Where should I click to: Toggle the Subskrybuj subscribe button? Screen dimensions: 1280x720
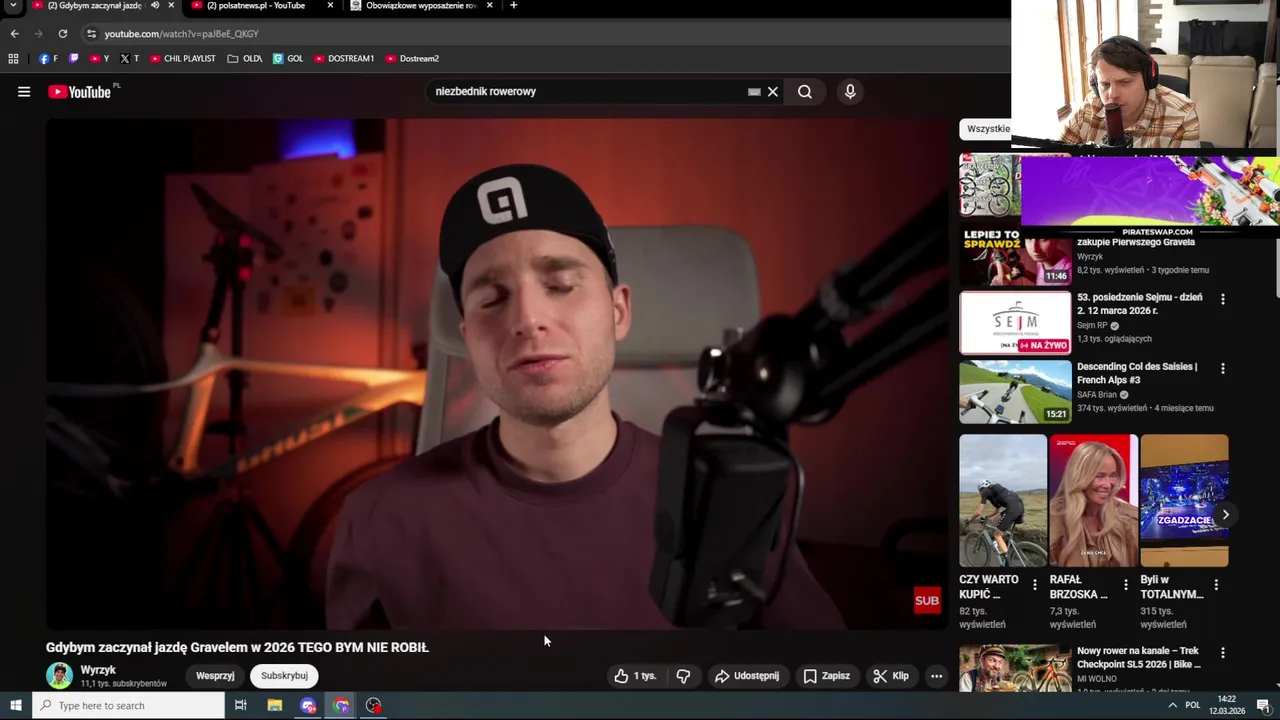[x=284, y=676]
